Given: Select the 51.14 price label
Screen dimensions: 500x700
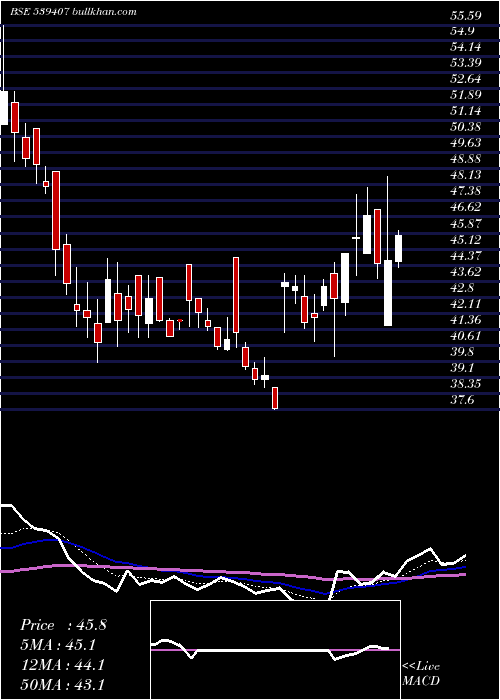Looking at the screenshot, I should pos(466,111).
